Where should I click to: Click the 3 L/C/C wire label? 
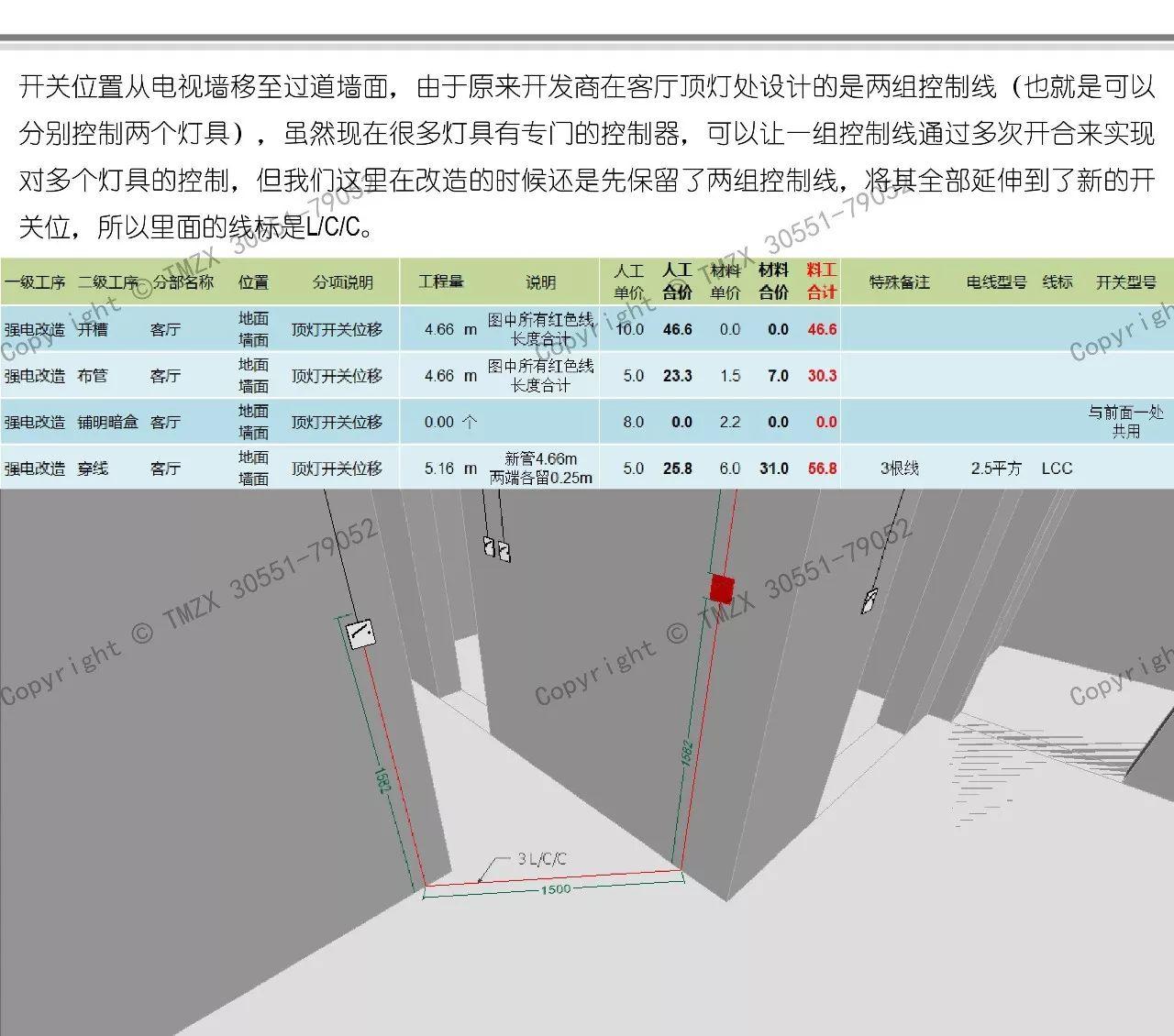541,859
